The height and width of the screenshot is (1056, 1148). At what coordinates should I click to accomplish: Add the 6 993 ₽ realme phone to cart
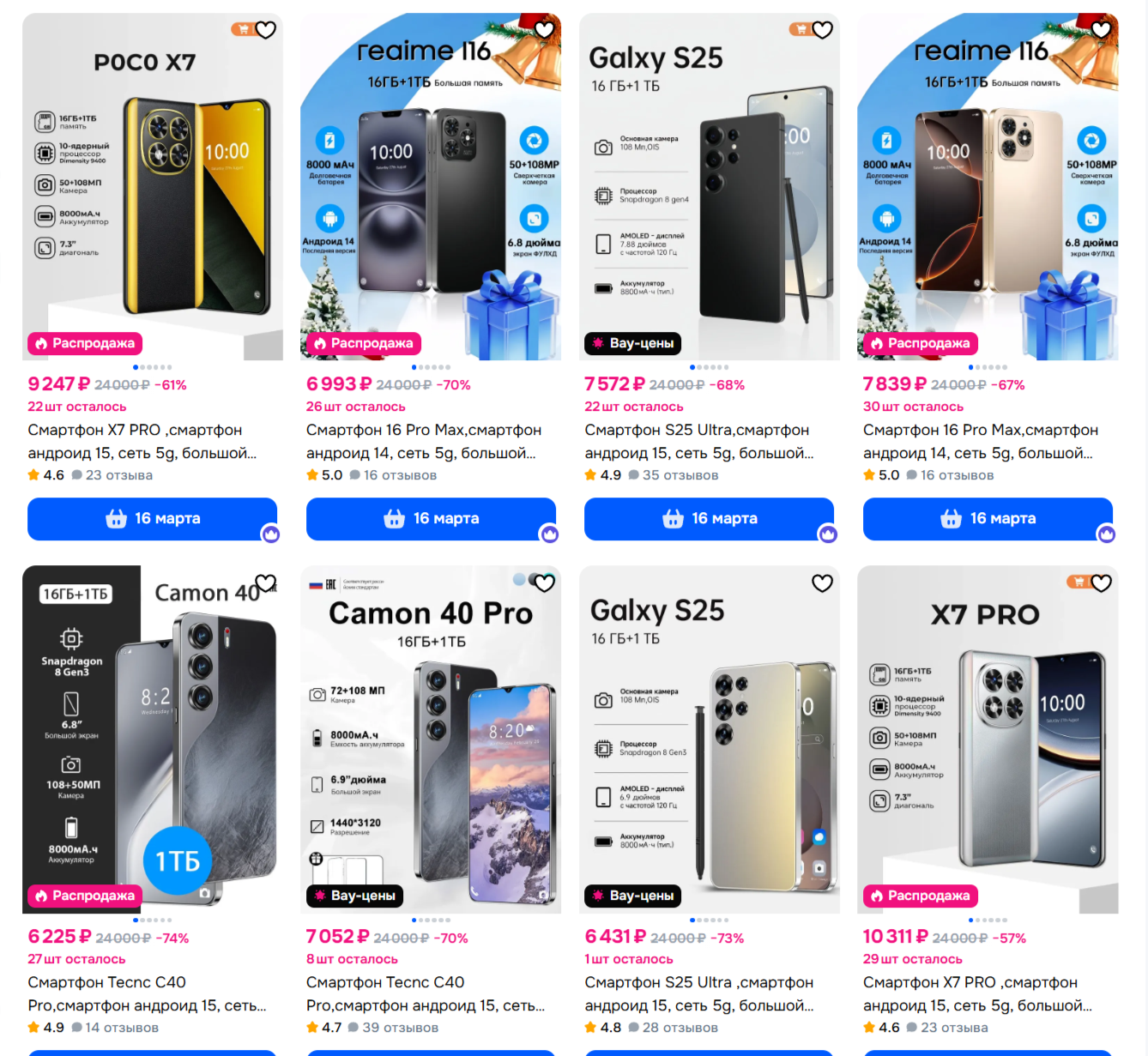[431, 519]
